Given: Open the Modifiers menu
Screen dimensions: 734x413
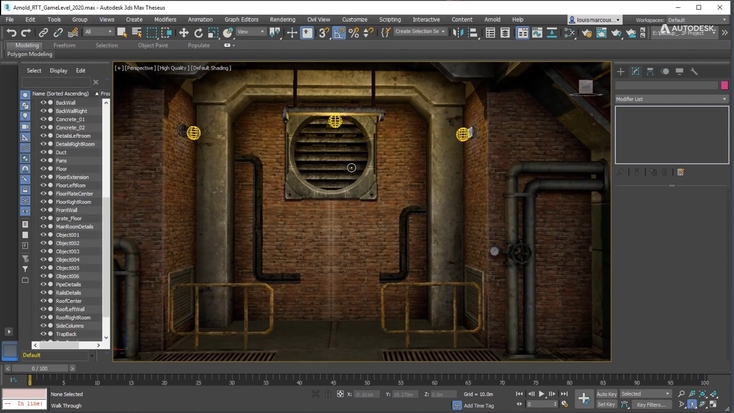Looking at the screenshot, I should (165, 20).
